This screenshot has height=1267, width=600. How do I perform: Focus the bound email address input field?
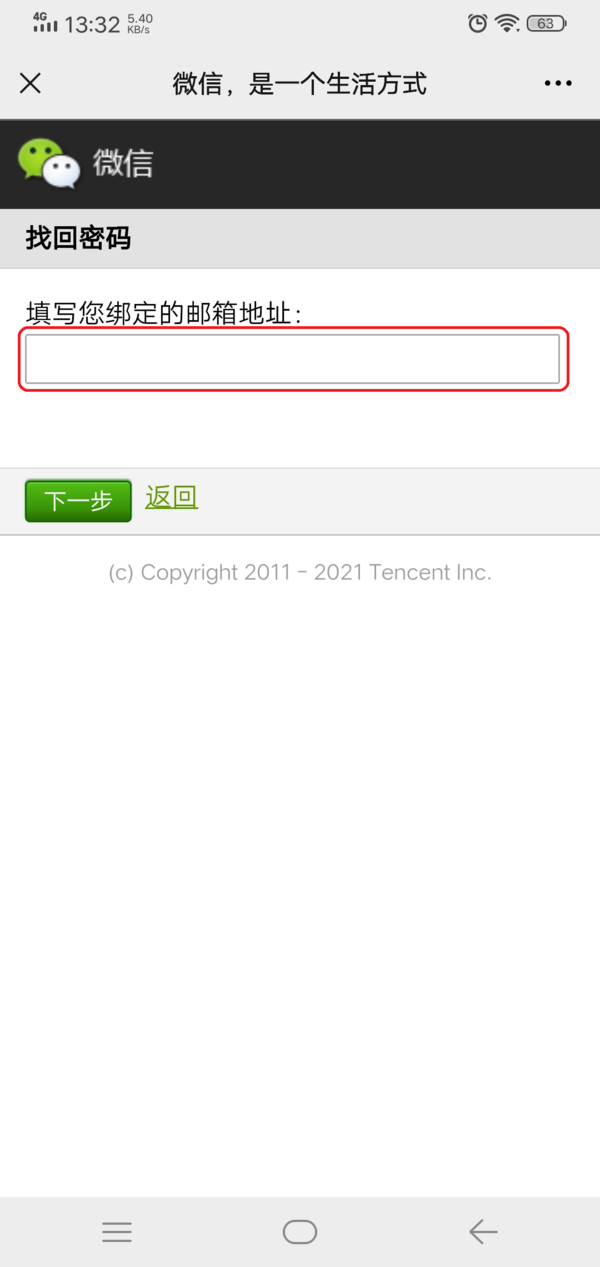click(292, 359)
